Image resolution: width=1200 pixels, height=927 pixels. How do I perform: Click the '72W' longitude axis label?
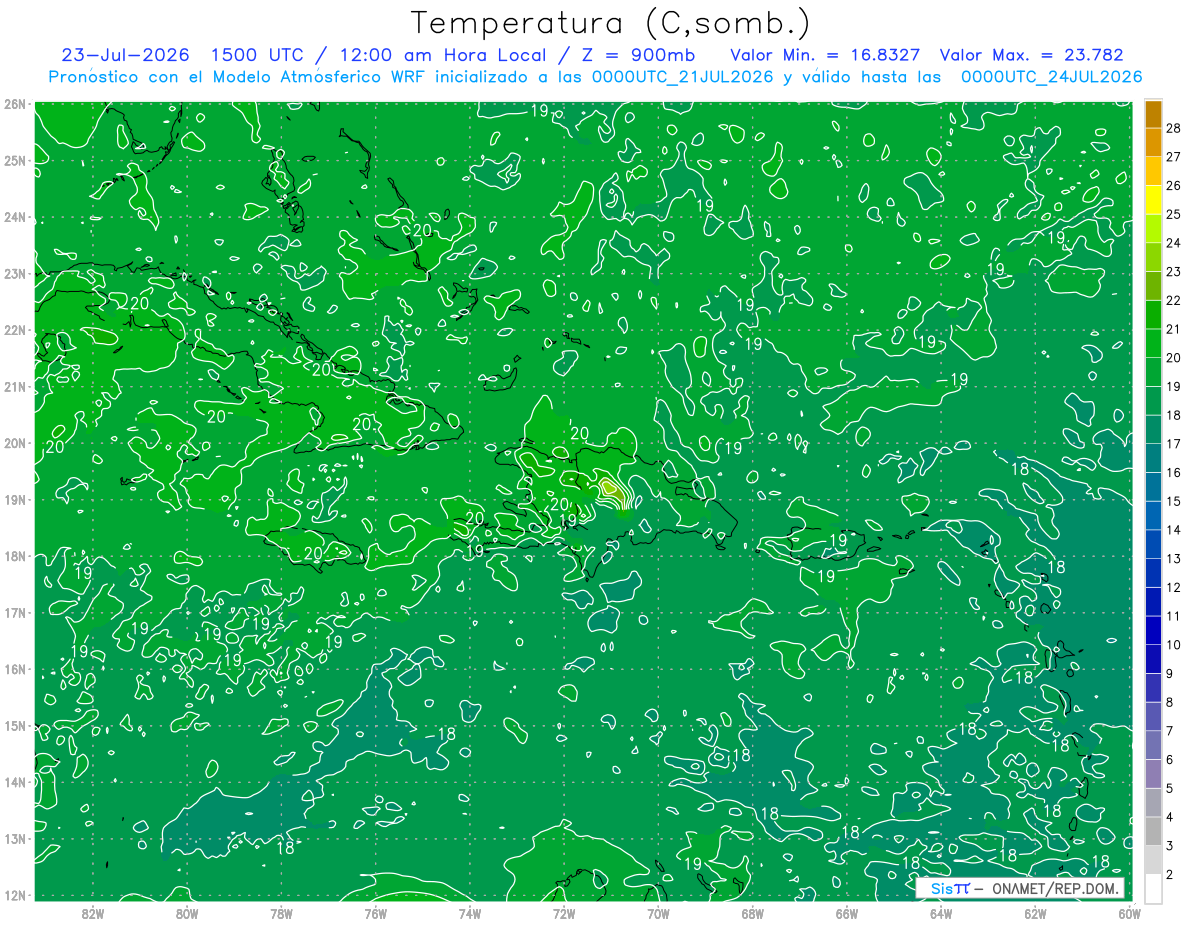tap(564, 913)
